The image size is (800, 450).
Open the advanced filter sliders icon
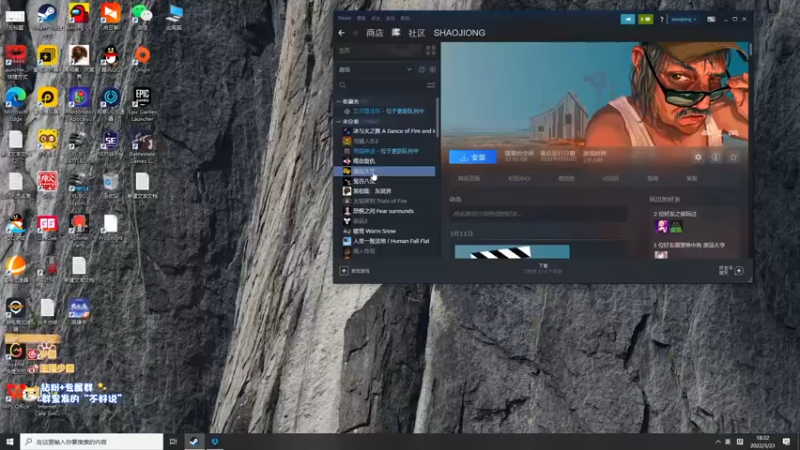point(431,85)
